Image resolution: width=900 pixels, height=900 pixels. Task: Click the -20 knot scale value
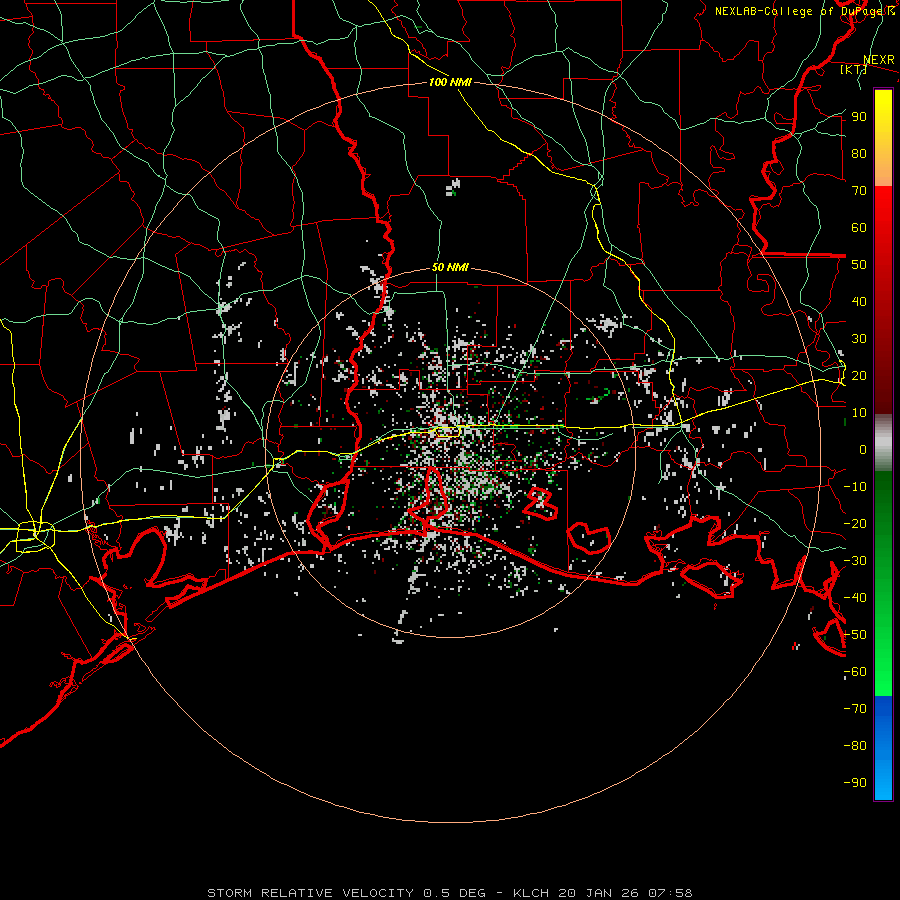pos(855,523)
